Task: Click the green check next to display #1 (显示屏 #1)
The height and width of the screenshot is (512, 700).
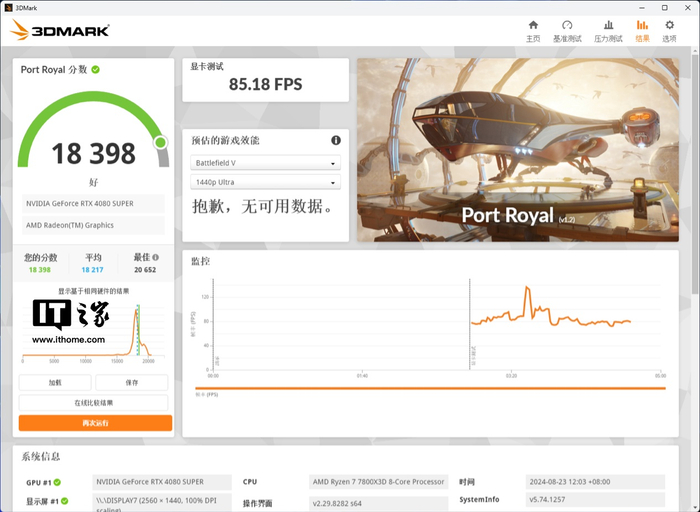Action: coord(65,501)
